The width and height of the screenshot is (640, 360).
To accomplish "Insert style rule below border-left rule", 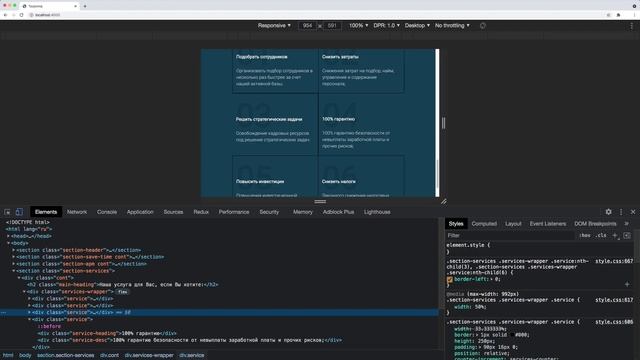I will coord(627,284).
